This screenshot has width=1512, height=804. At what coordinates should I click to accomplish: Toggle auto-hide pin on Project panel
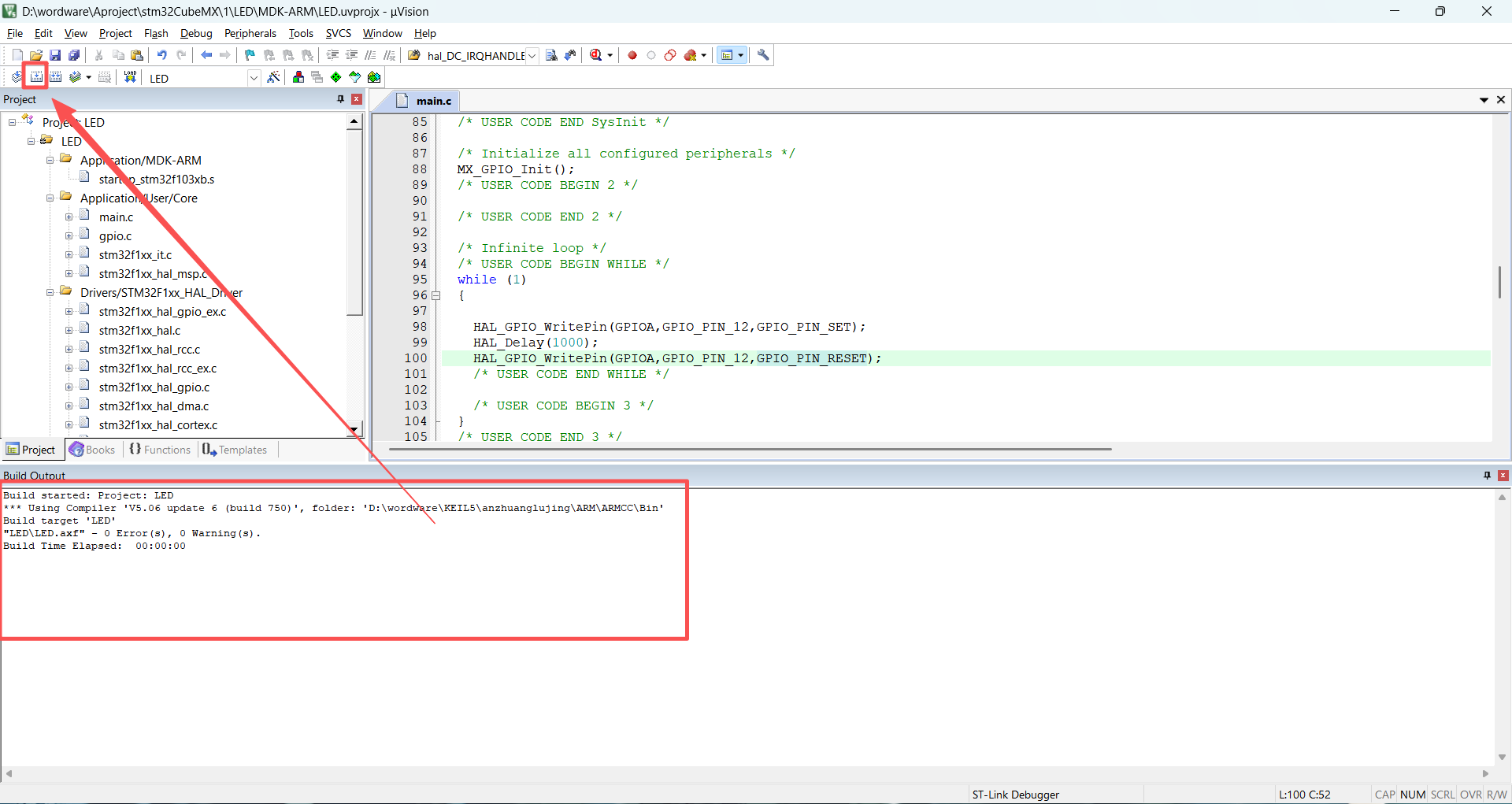point(340,99)
